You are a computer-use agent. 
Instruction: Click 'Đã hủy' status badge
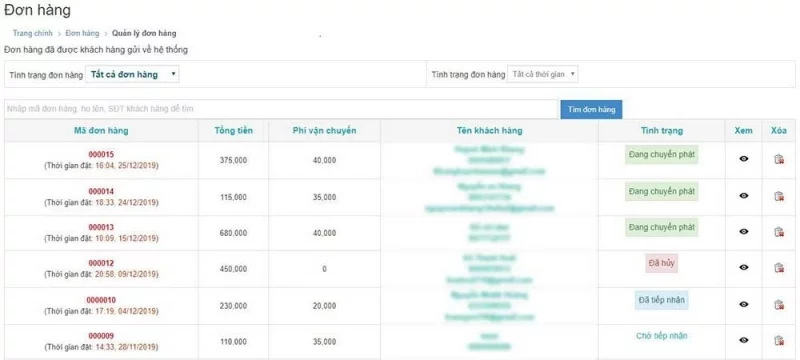coord(661,263)
